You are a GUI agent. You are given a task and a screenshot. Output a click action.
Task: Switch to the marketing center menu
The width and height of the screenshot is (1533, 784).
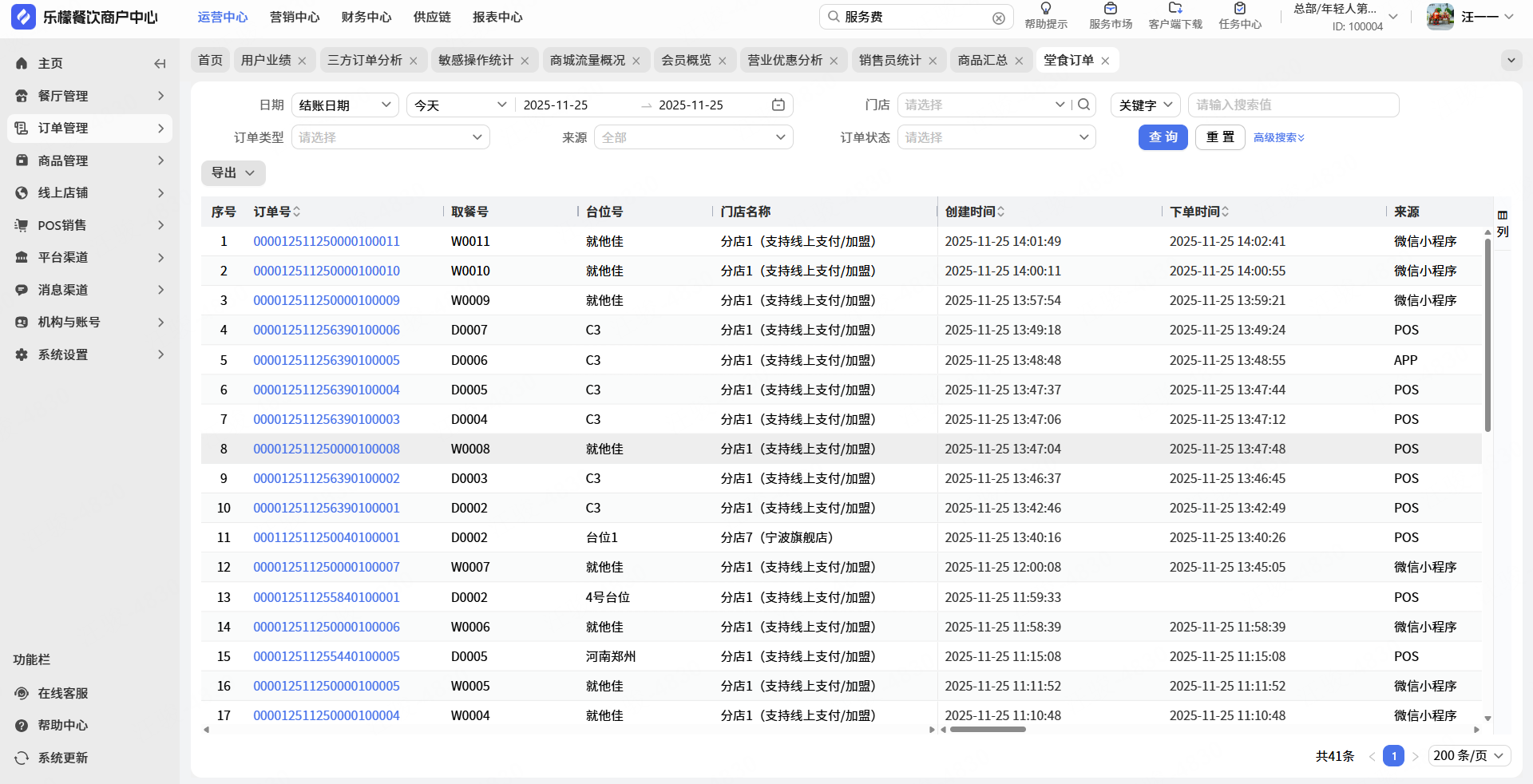tap(295, 17)
